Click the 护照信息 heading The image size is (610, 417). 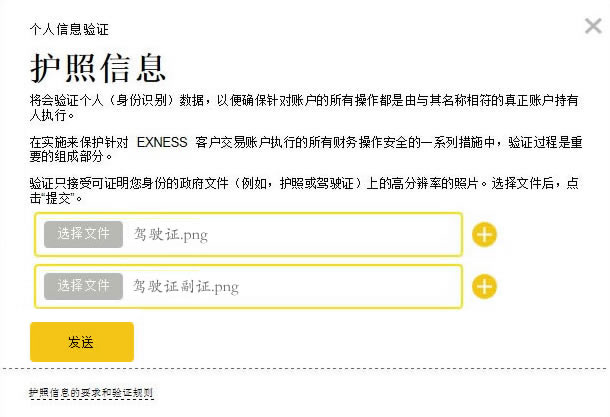tap(98, 68)
